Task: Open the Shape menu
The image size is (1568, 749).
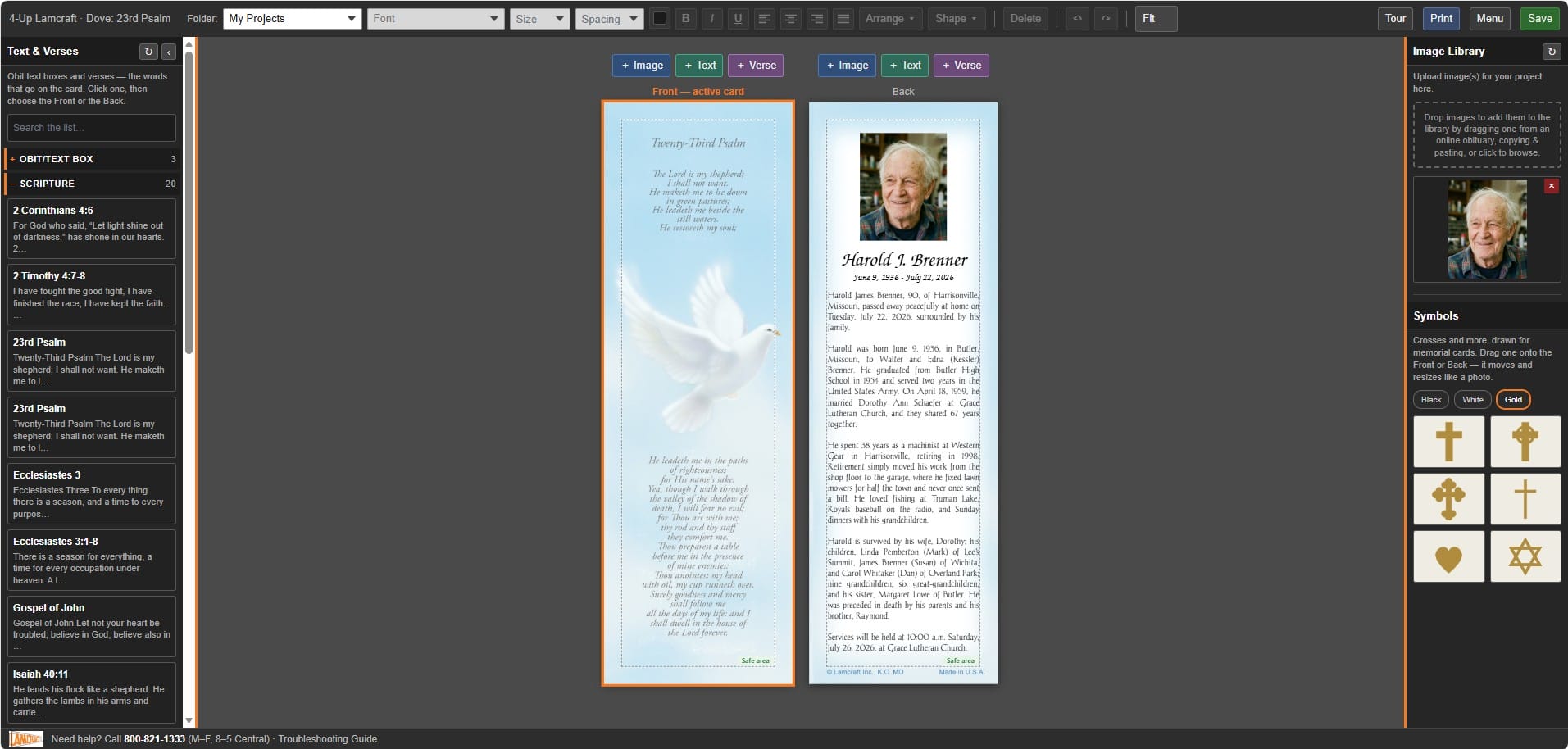Action: point(956,18)
